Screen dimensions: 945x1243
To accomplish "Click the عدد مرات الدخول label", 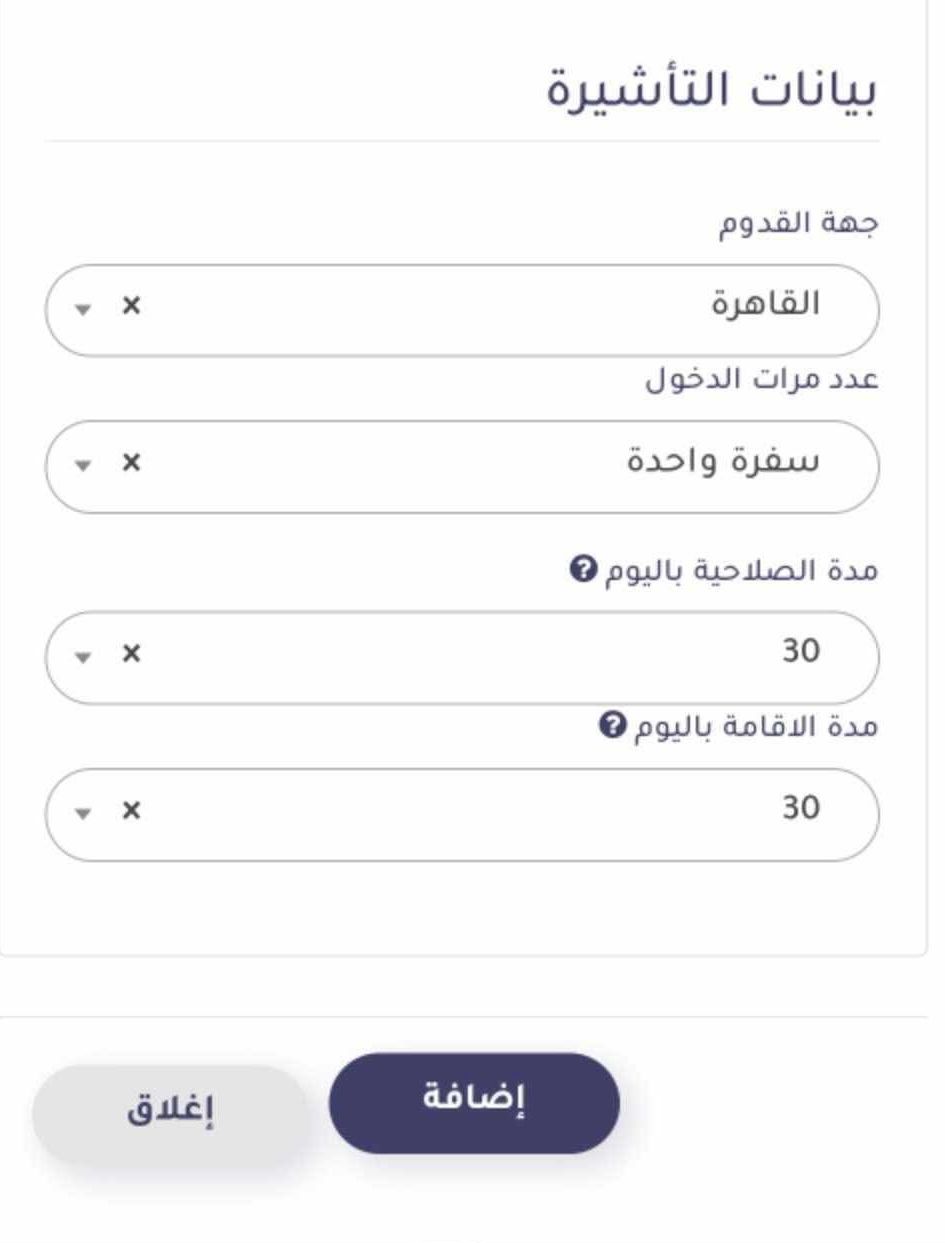I will [x=761, y=381].
